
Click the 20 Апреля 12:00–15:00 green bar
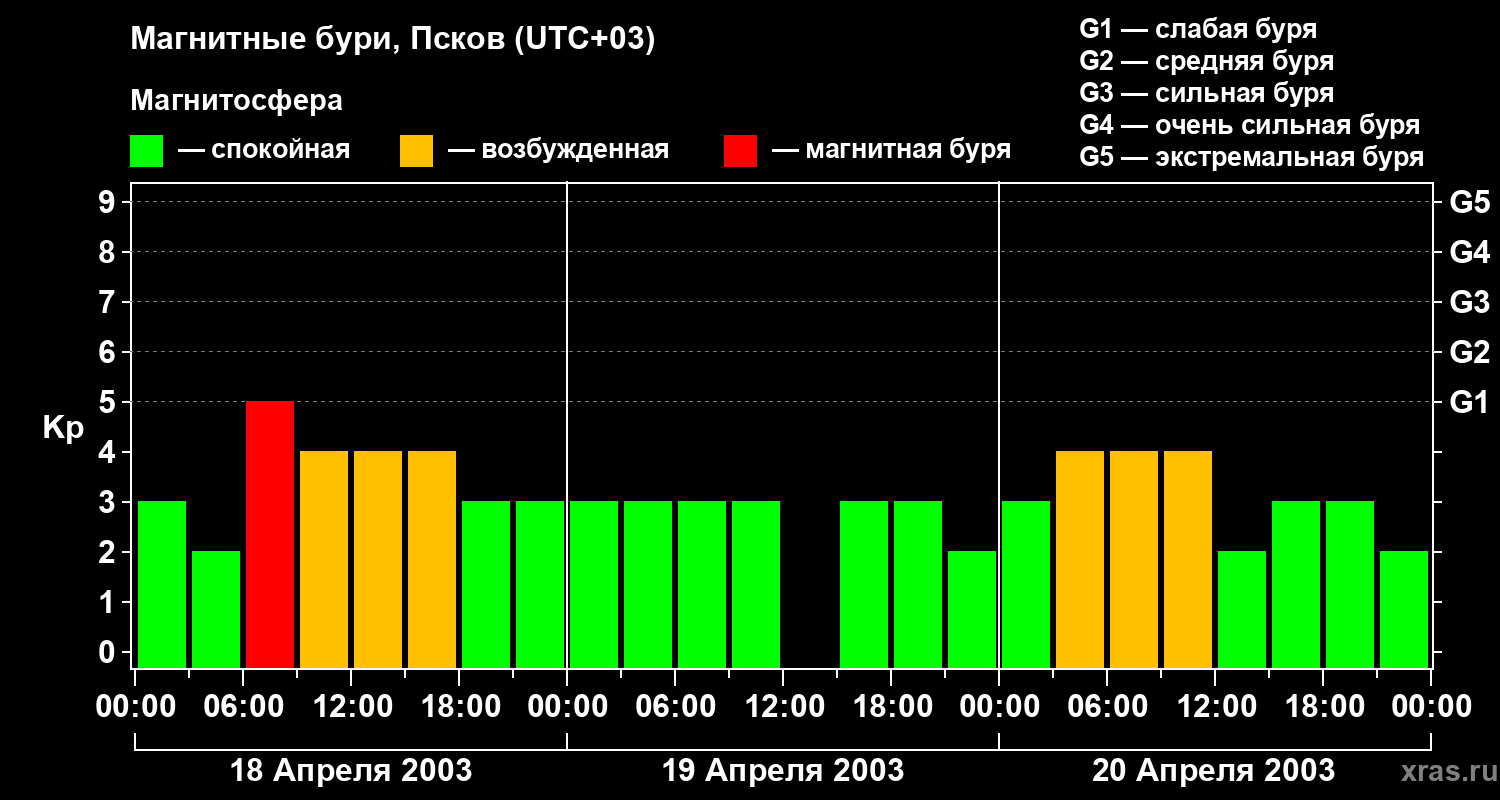pos(1242,609)
